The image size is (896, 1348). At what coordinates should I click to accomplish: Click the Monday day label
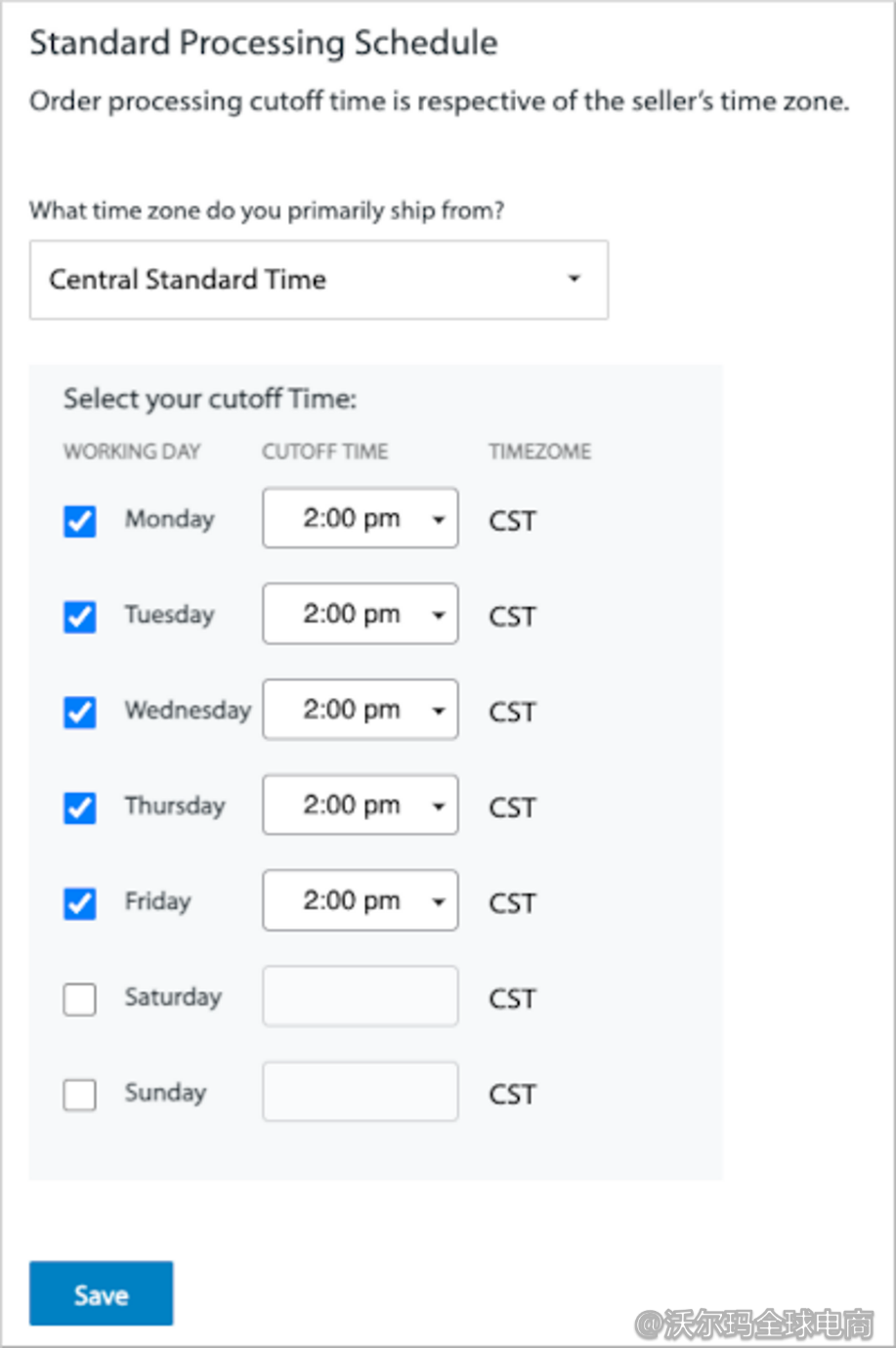(x=169, y=519)
